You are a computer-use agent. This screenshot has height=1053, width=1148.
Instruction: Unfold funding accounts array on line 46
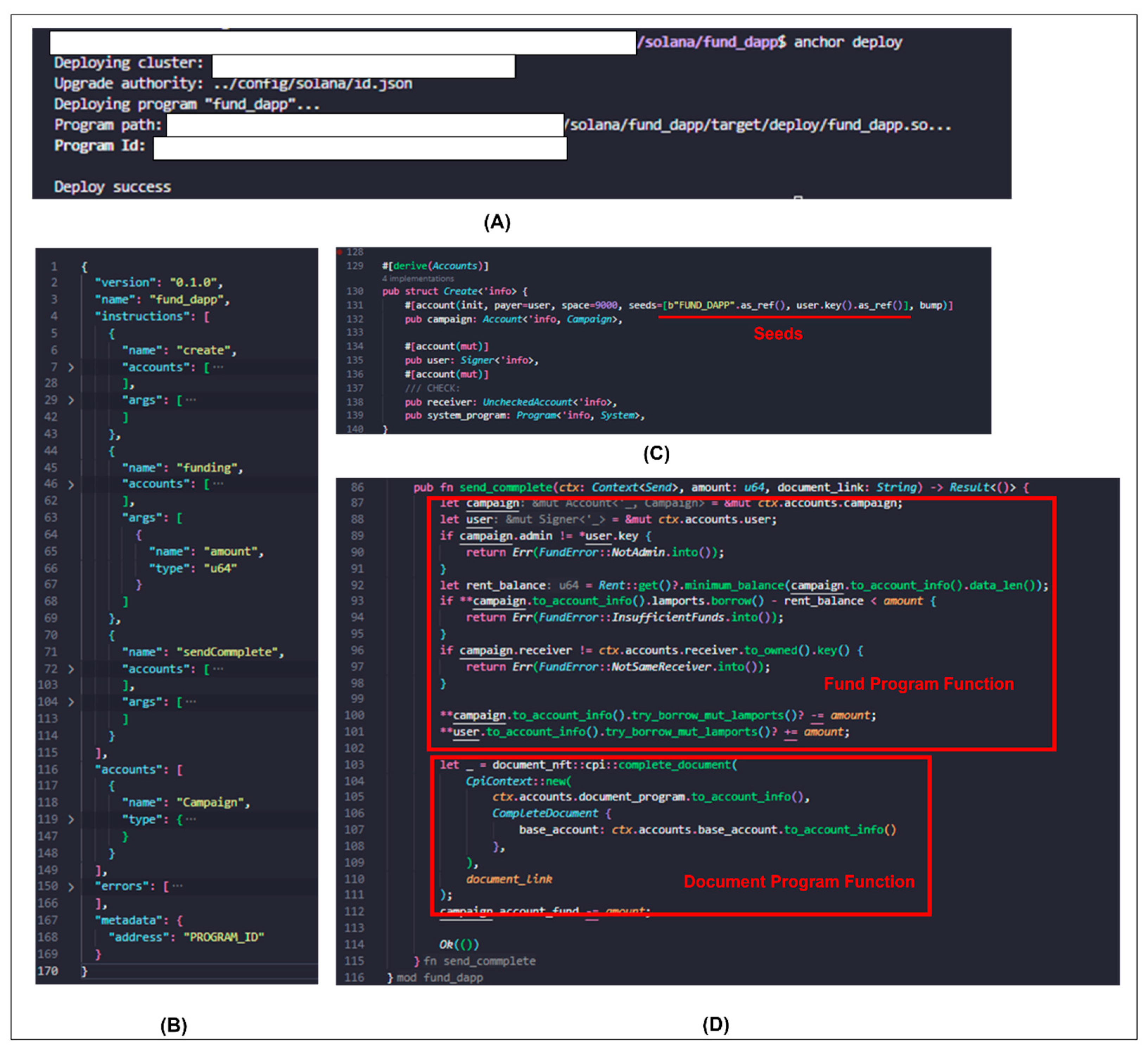71,485
